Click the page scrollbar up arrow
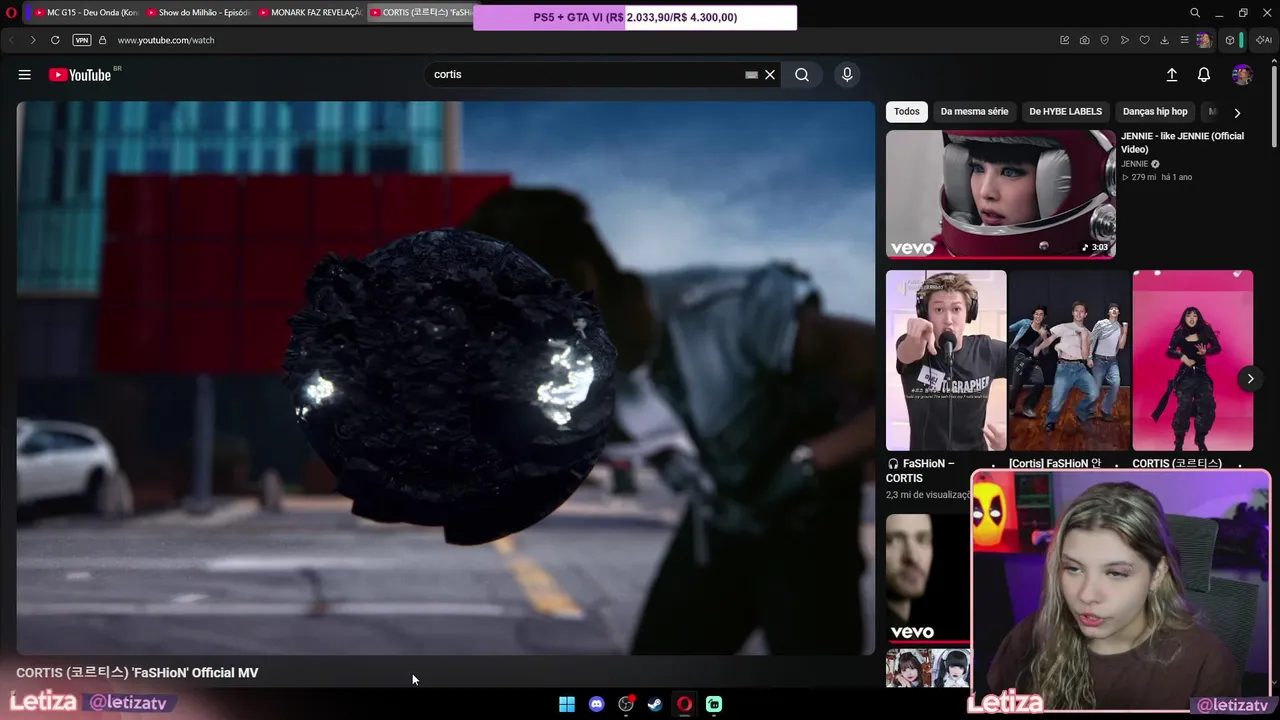Viewport: 1280px width, 720px height. (x=1273, y=63)
